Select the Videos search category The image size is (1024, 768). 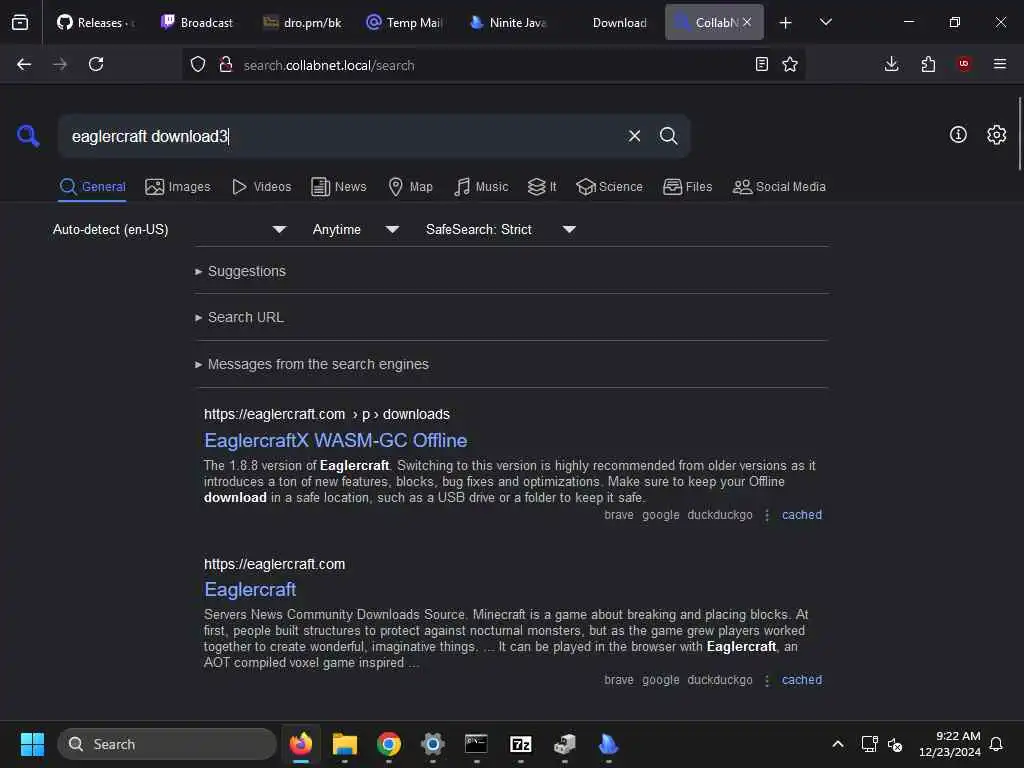click(x=261, y=187)
